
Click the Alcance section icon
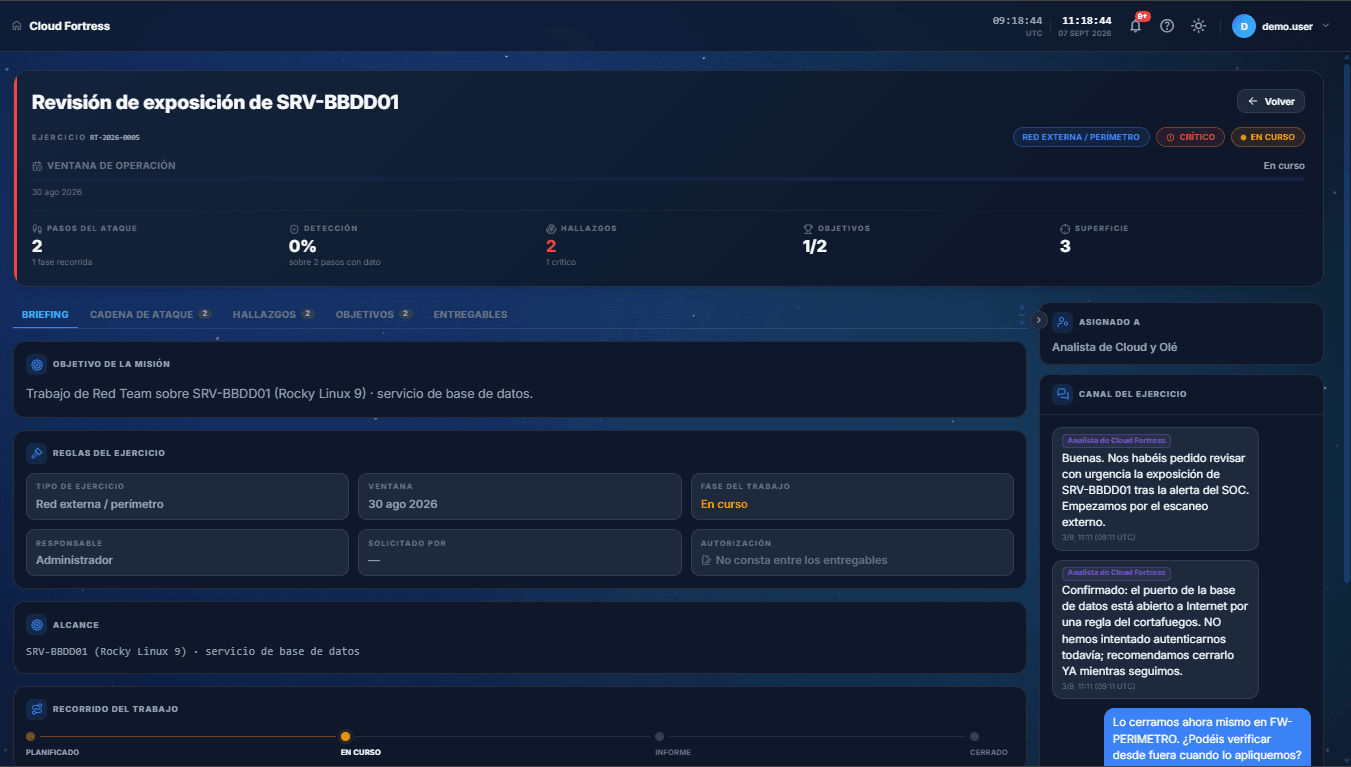(37, 625)
